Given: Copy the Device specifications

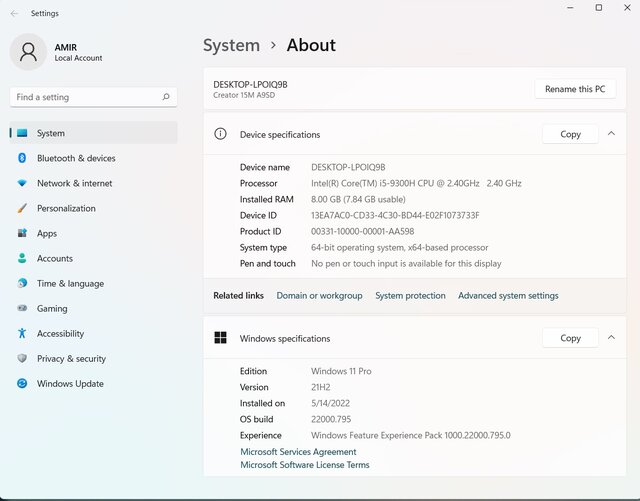Looking at the screenshot, I should pos(570,134).
